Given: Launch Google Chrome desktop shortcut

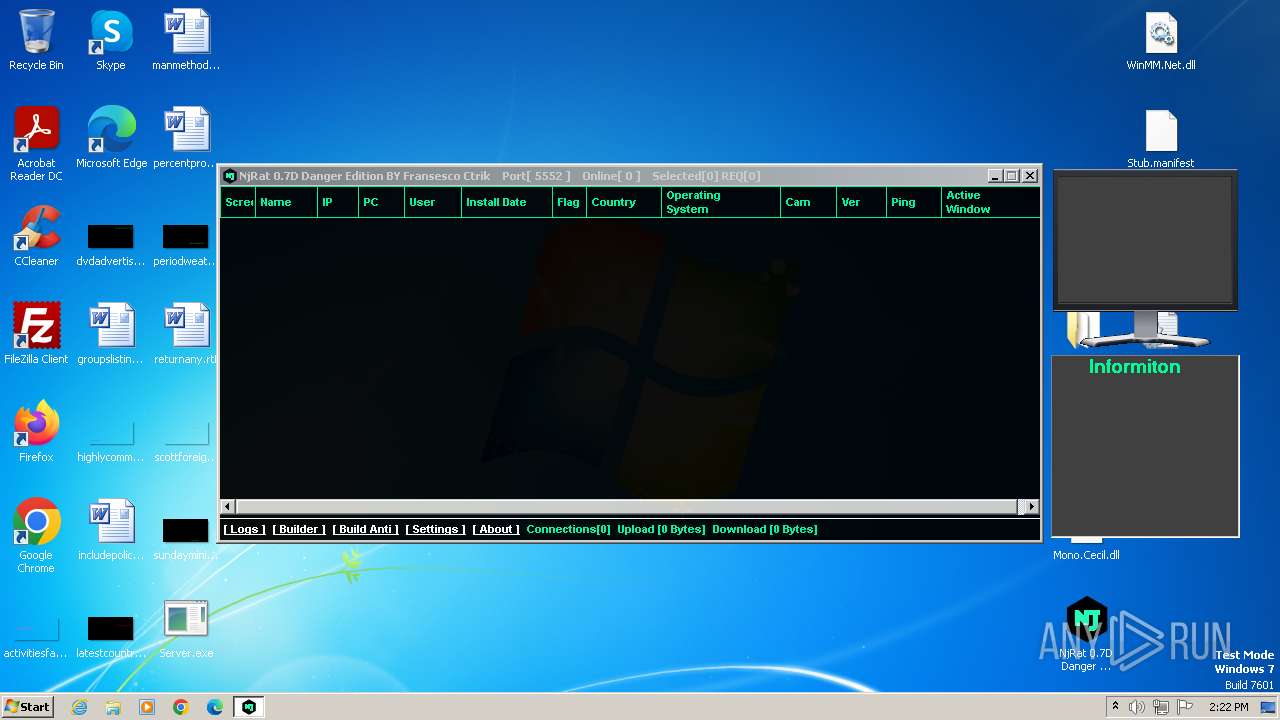Looking at the screenshot, I should [36, 536].
